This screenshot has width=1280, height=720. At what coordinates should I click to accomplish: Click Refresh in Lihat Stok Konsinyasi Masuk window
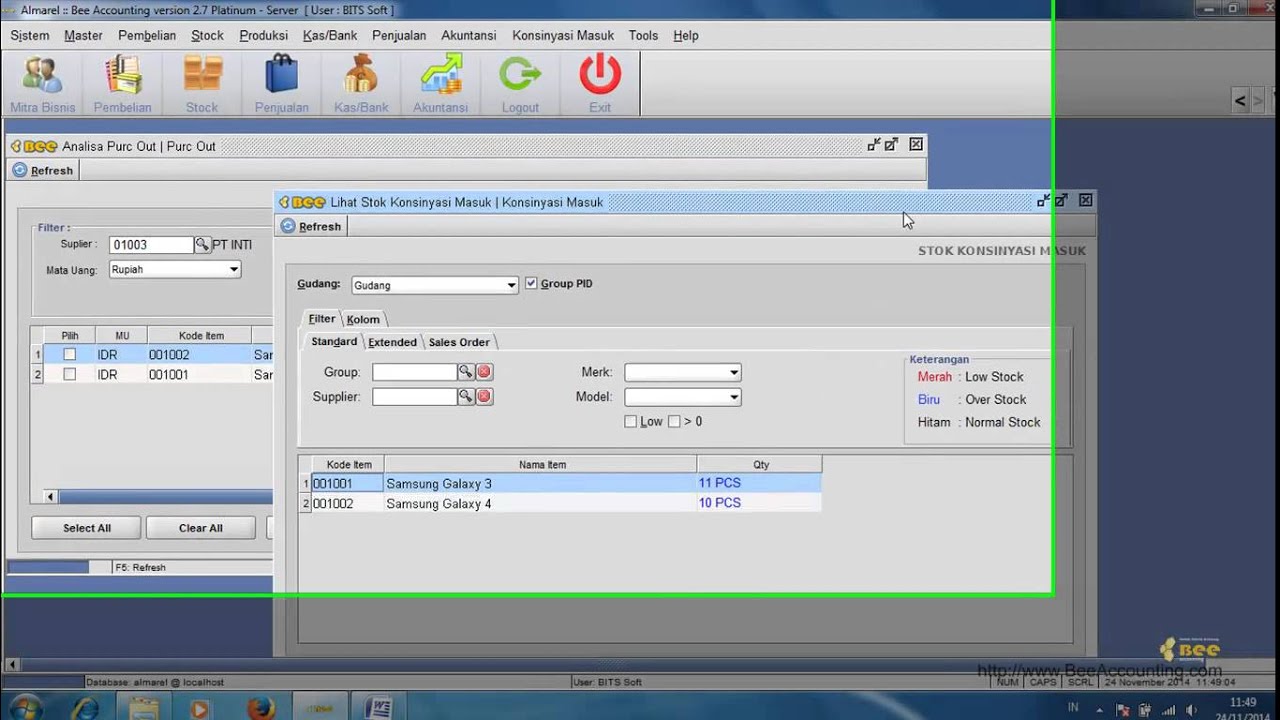click(311, 227)
